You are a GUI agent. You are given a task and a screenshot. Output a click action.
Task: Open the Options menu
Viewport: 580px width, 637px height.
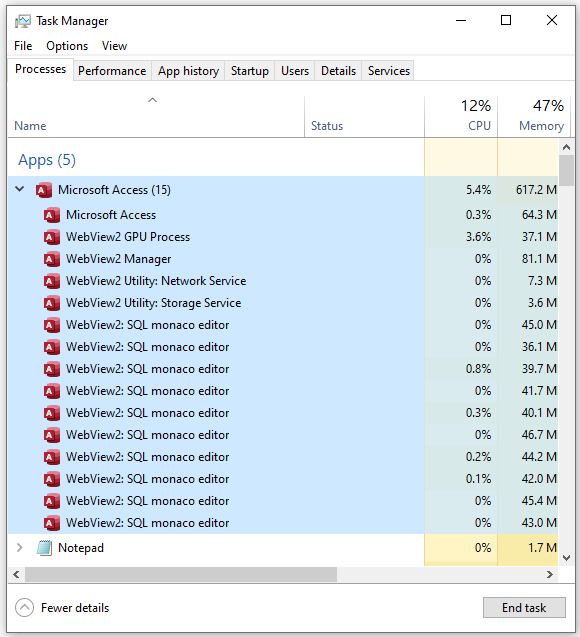coord(67,46)
